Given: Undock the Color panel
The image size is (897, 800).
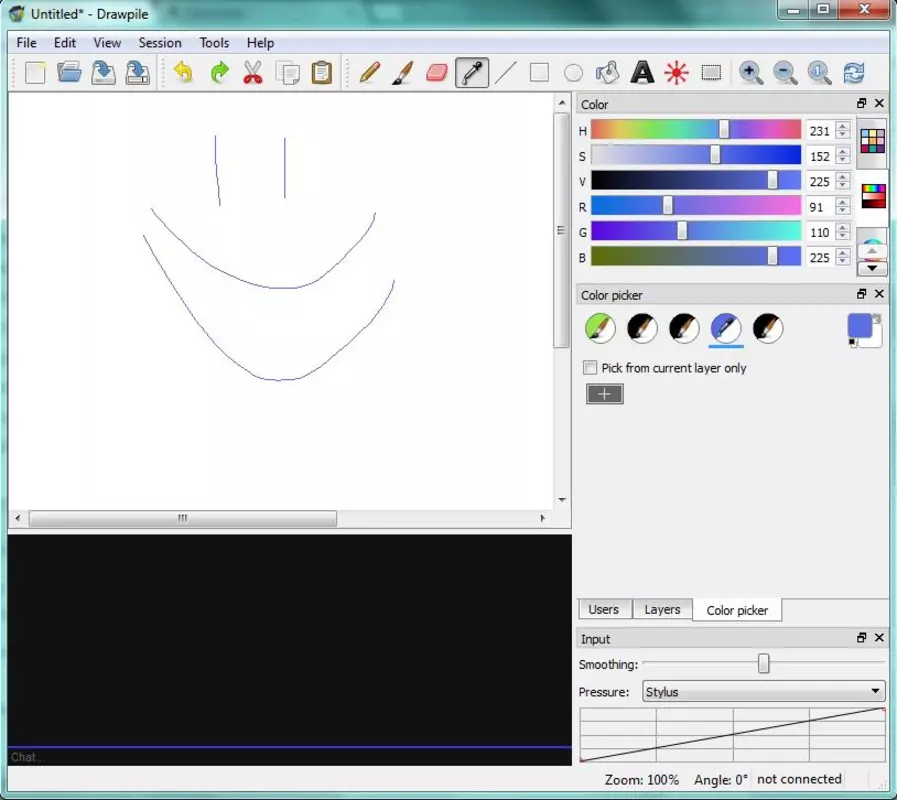Looking at the screenshot, I should point(862,103).
